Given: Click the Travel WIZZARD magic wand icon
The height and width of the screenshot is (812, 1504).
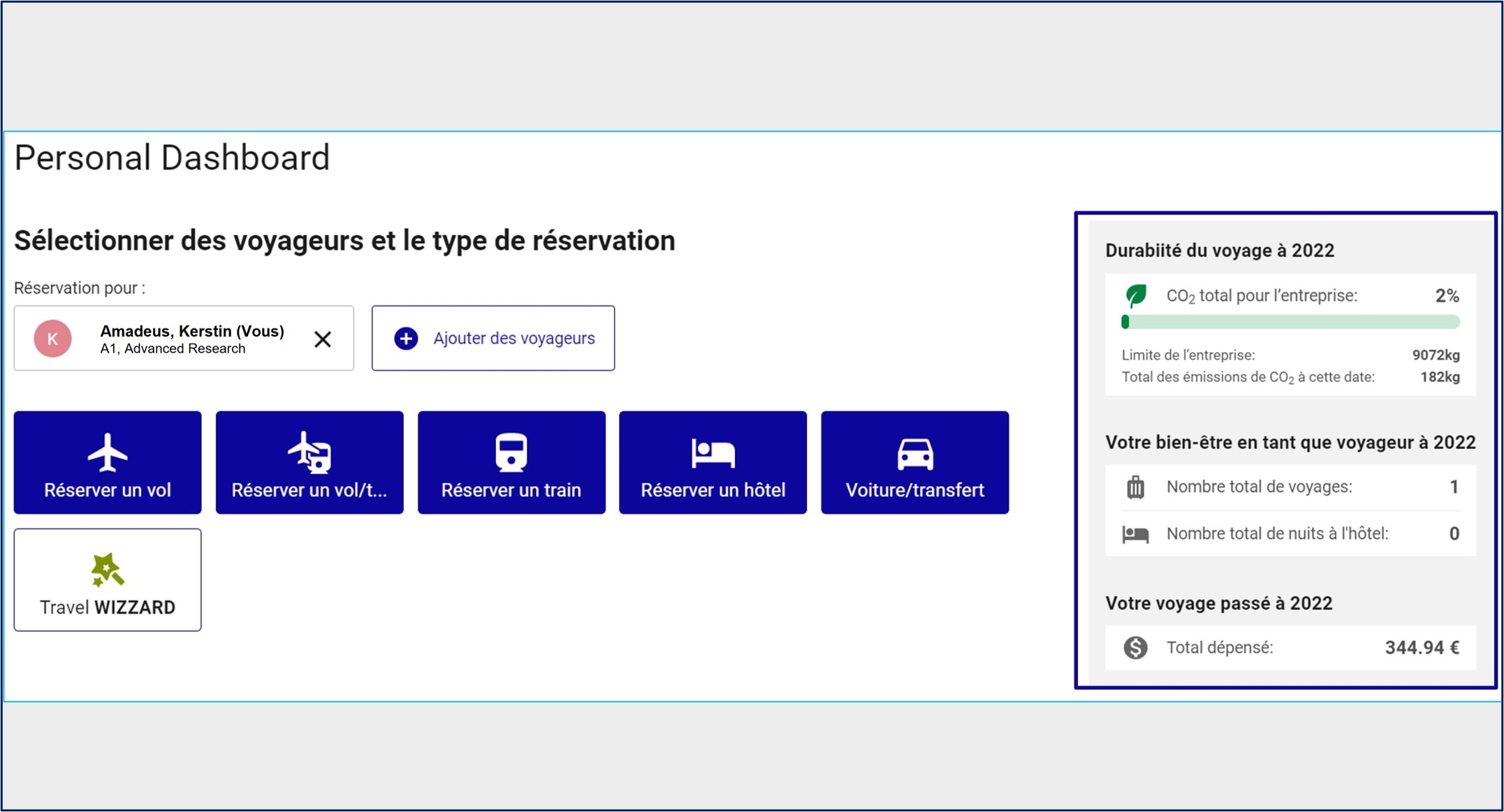Looking at the screenshot, I should tap(108, 570).
